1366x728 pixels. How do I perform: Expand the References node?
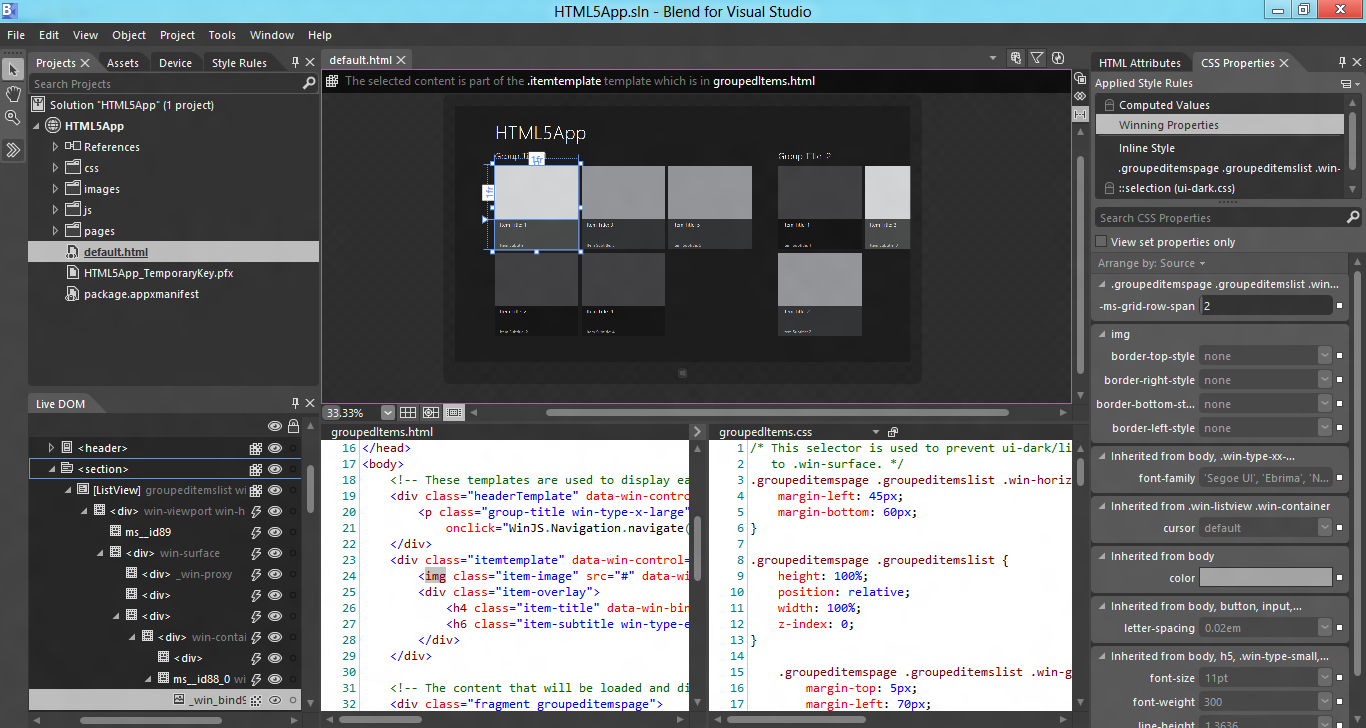tap(56, 147)
